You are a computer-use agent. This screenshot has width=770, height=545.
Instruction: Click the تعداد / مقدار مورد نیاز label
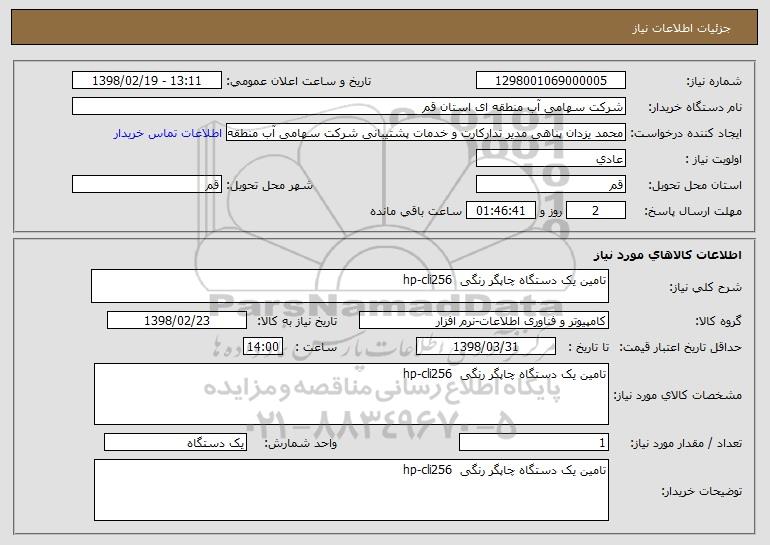click(x=686, y=444)
